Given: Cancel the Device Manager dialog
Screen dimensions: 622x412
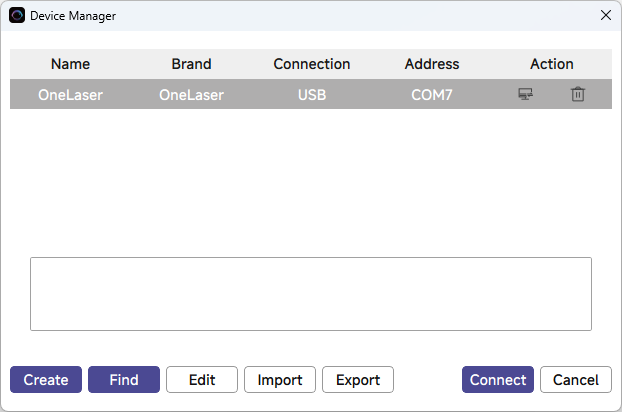Looking at the screenshot, I should pyautogui.click(x=576, y=380).
